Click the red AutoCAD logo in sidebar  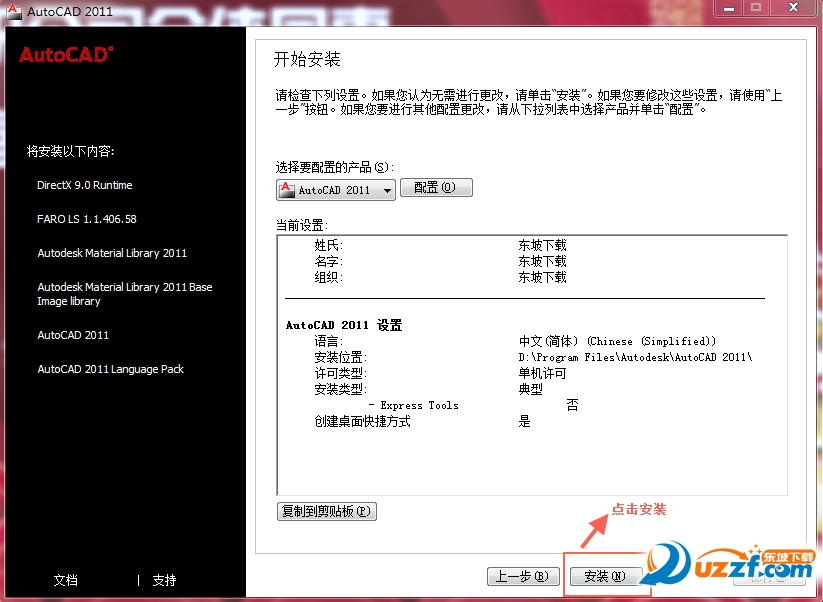(66, 55)
